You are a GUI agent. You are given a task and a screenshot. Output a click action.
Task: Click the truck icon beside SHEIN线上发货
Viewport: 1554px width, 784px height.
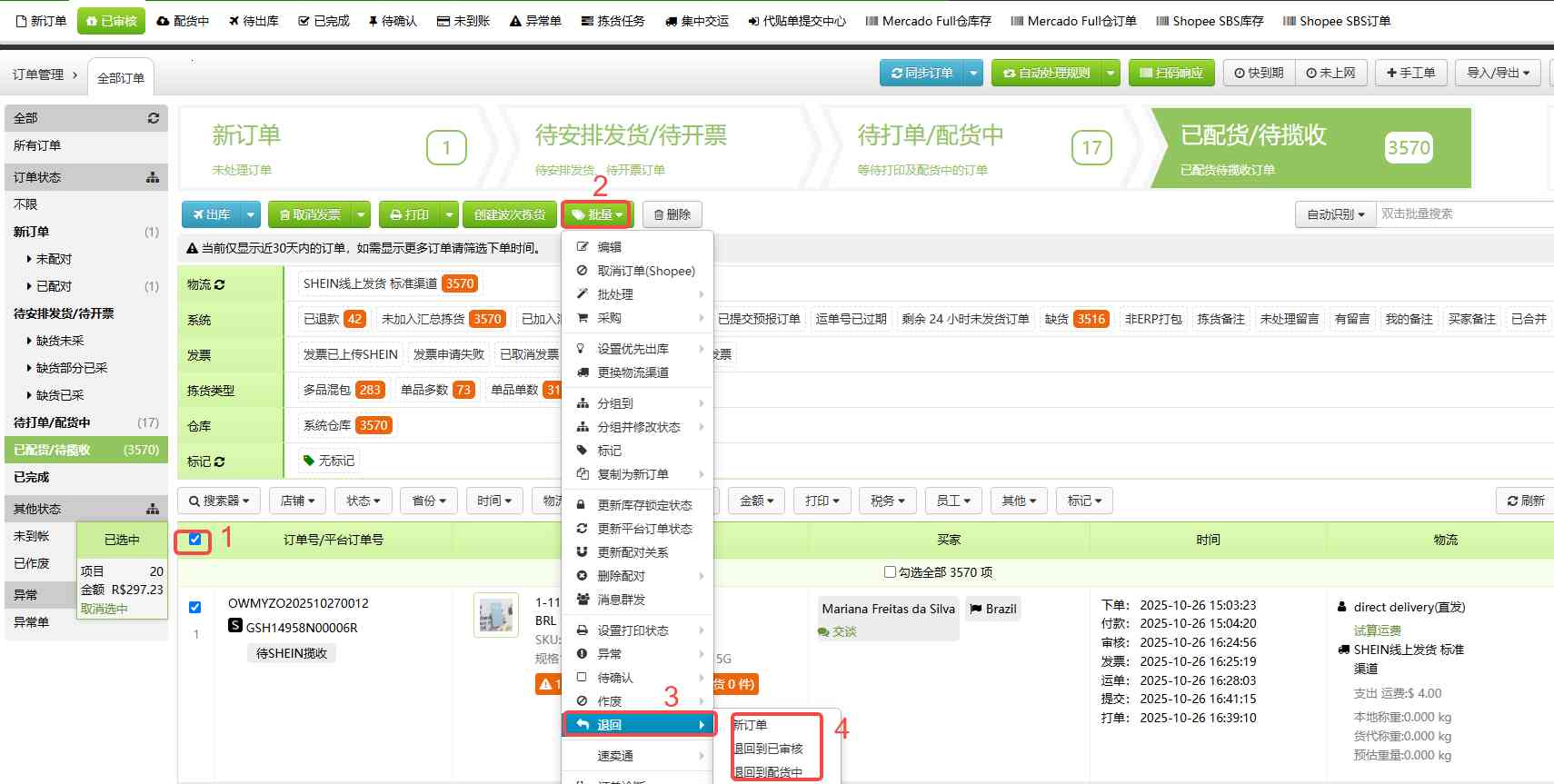(x=1344, y=650)
